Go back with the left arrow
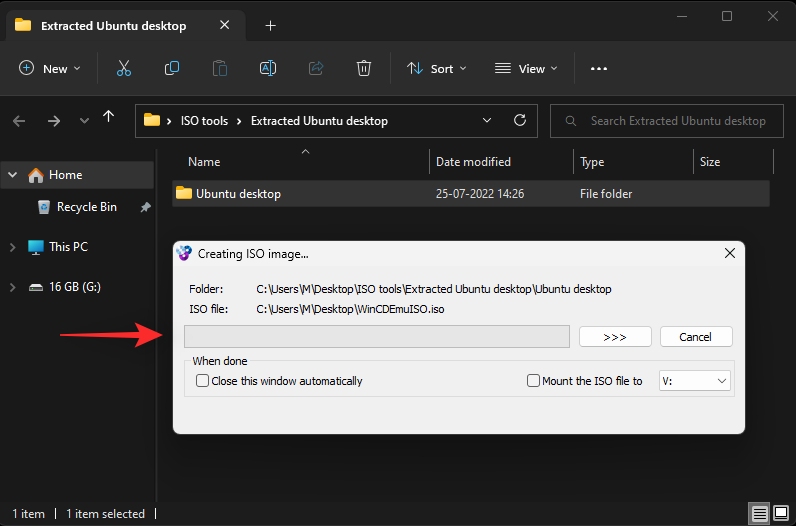The width and height of the screenshot is (796, 526). 19,121
